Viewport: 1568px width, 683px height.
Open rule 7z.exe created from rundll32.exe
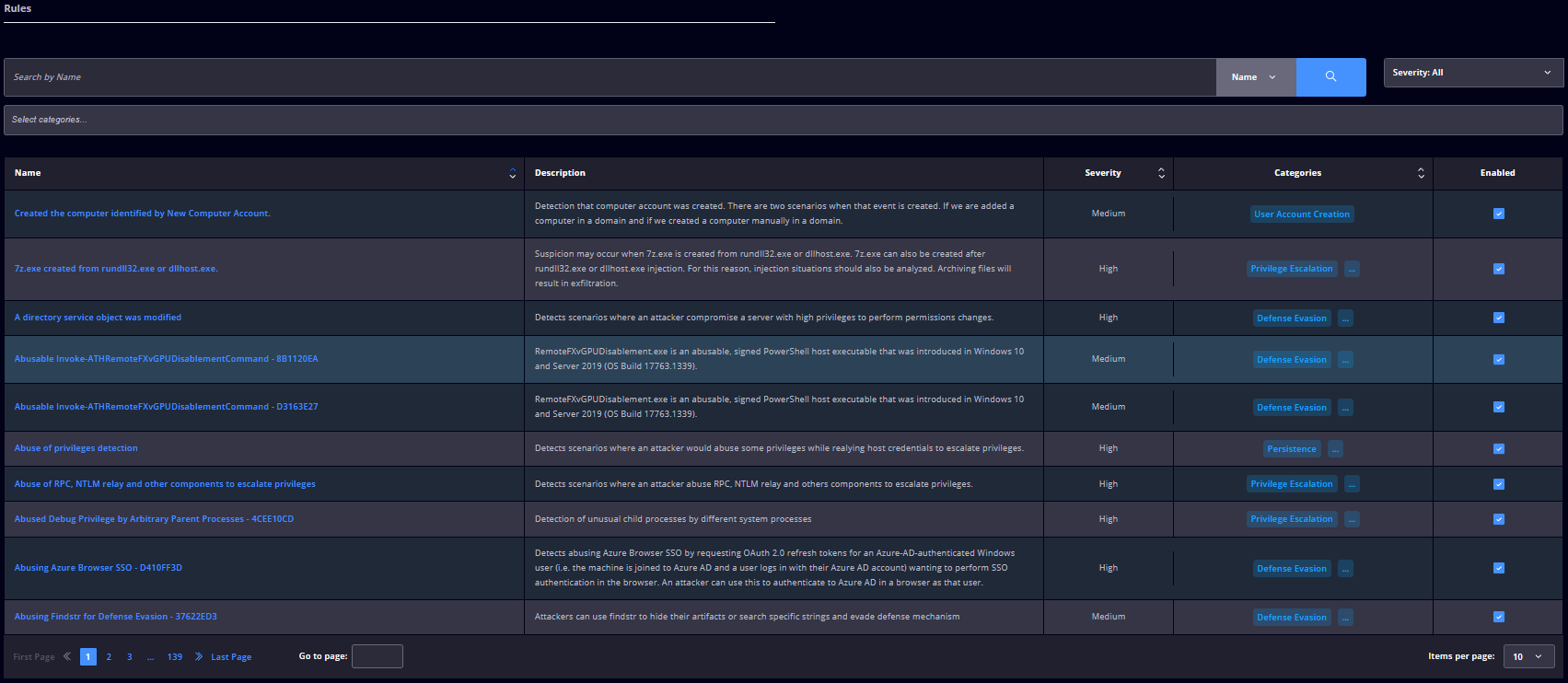point(116,269)
